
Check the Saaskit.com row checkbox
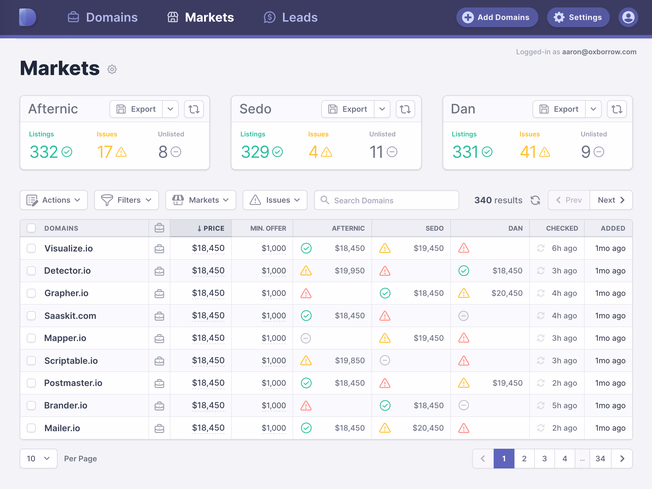click(31, 316)
